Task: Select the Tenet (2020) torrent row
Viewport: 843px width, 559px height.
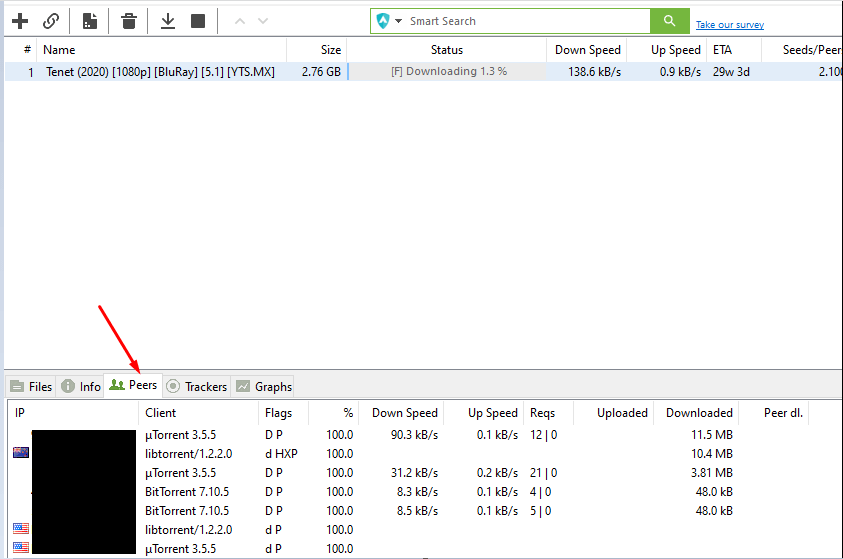Action: pos(160,72)
